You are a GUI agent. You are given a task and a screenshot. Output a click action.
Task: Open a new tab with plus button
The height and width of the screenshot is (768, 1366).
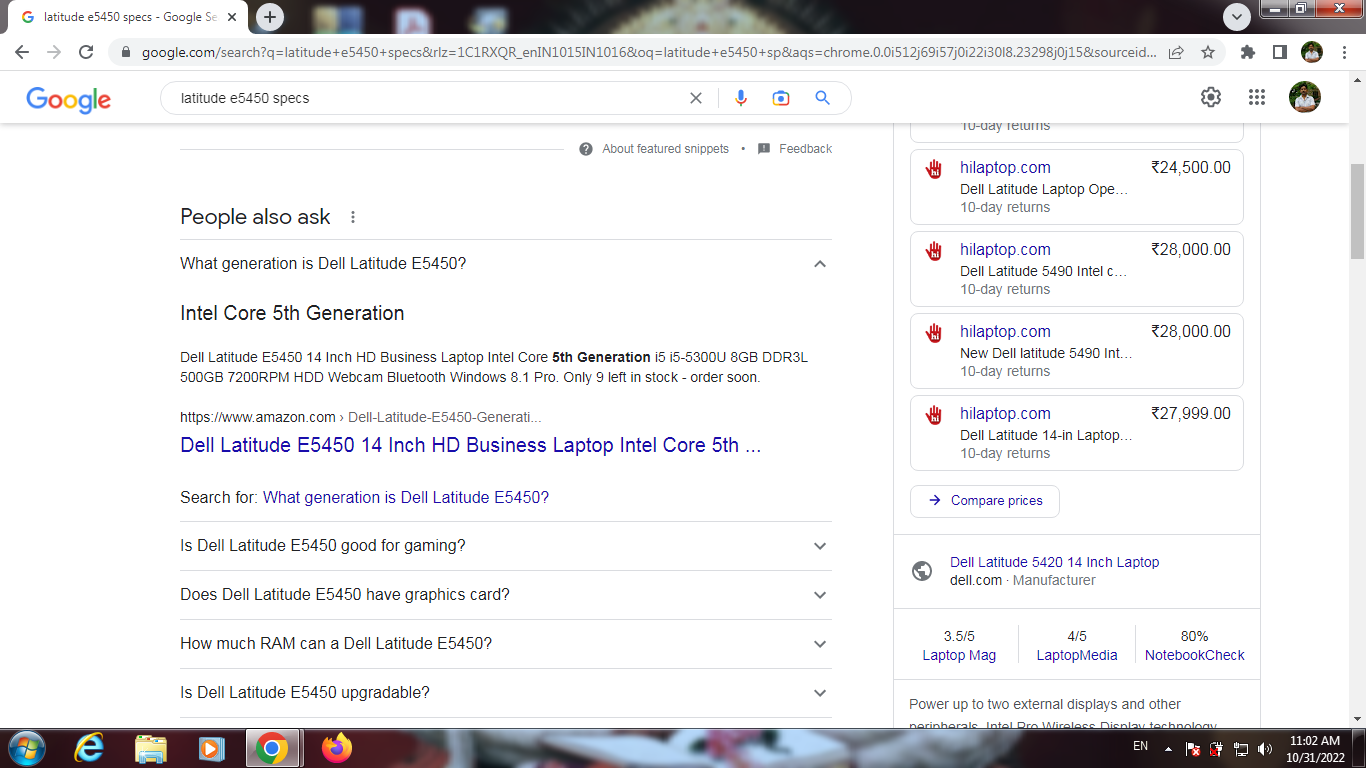(270, 17)
